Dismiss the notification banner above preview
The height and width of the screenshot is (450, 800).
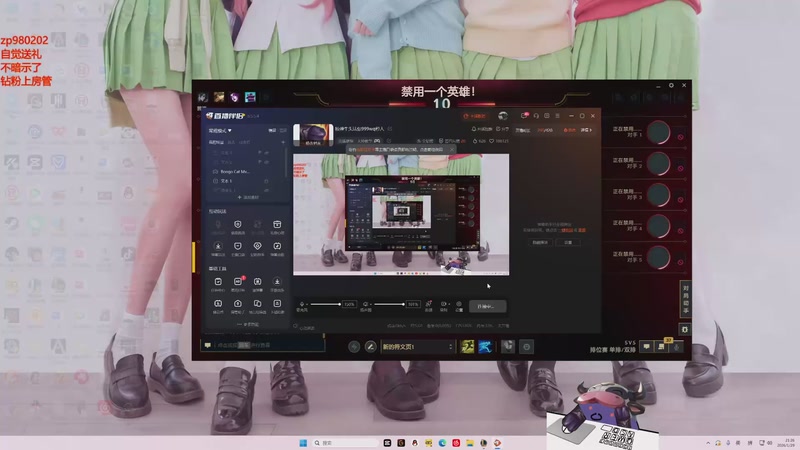tap(452, 149)
